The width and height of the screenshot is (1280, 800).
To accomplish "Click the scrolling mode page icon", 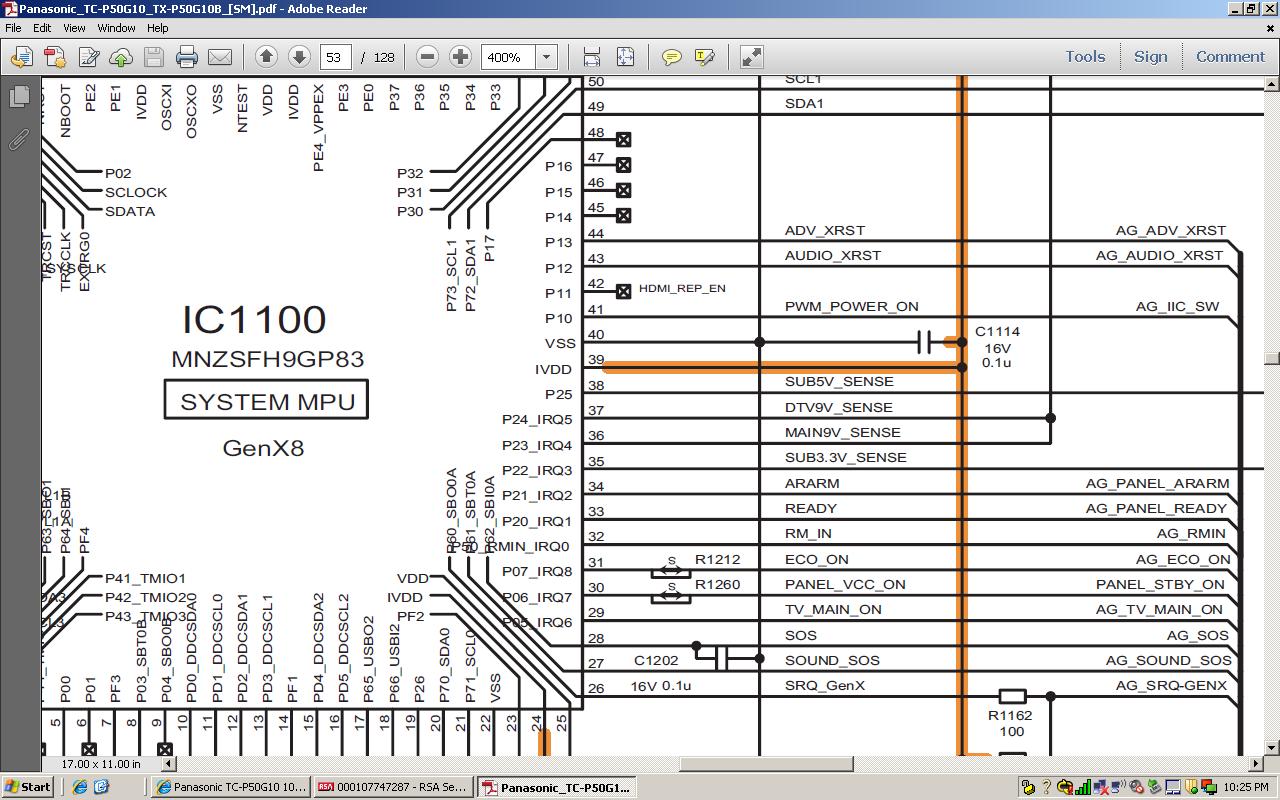I will point(592,57).
